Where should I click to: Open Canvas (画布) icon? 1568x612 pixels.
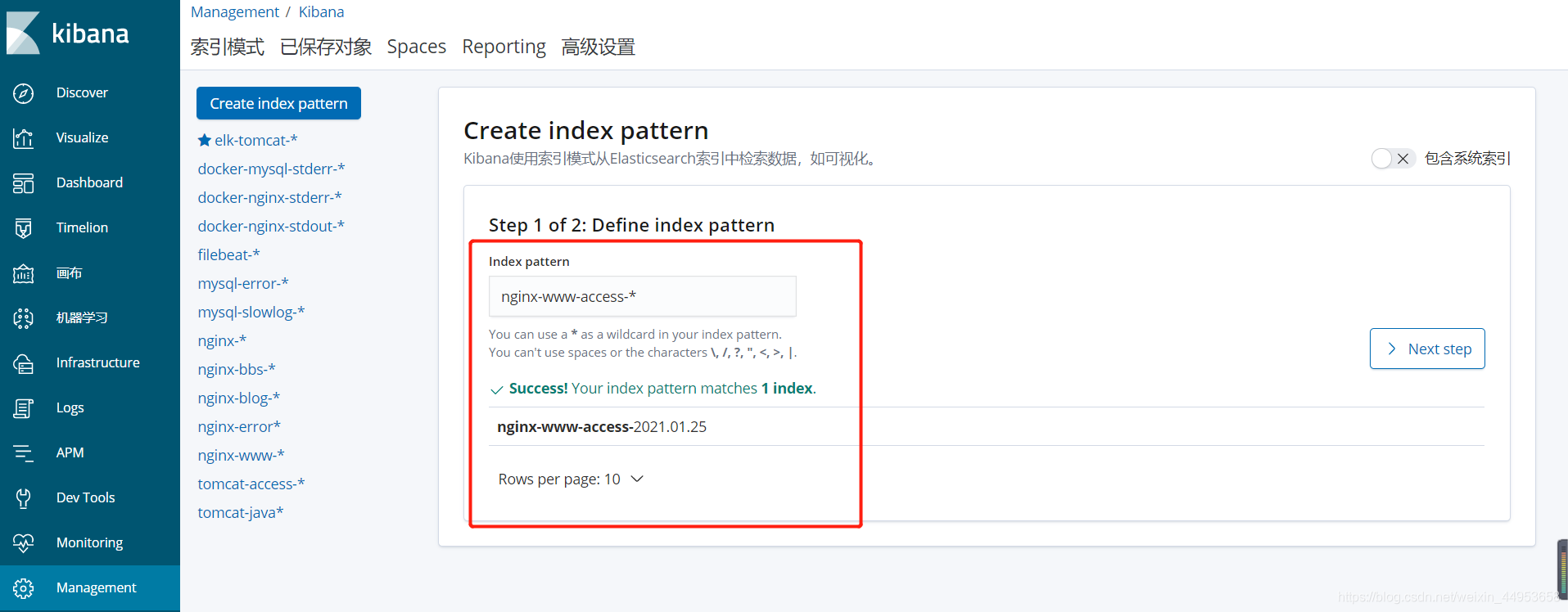(24, 273)
